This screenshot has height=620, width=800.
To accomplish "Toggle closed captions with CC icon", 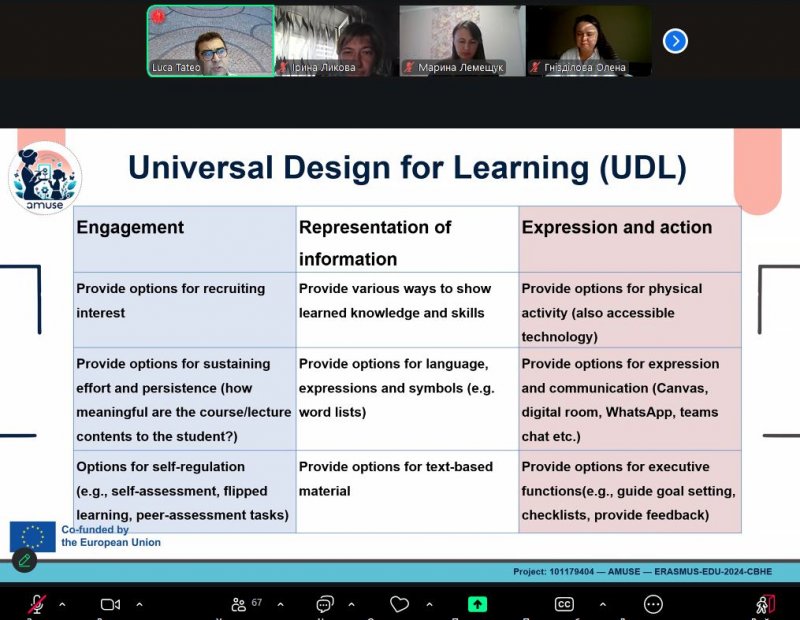I will click(564, 604).
